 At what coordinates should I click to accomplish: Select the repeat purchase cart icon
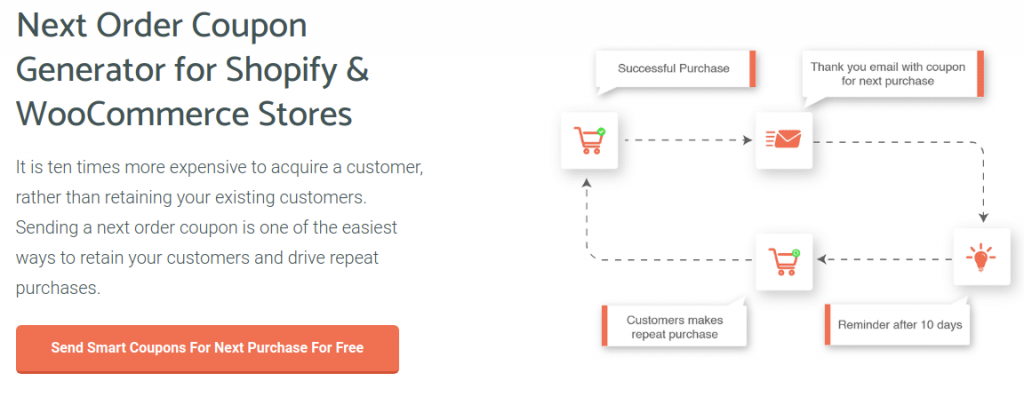point(784,261)
